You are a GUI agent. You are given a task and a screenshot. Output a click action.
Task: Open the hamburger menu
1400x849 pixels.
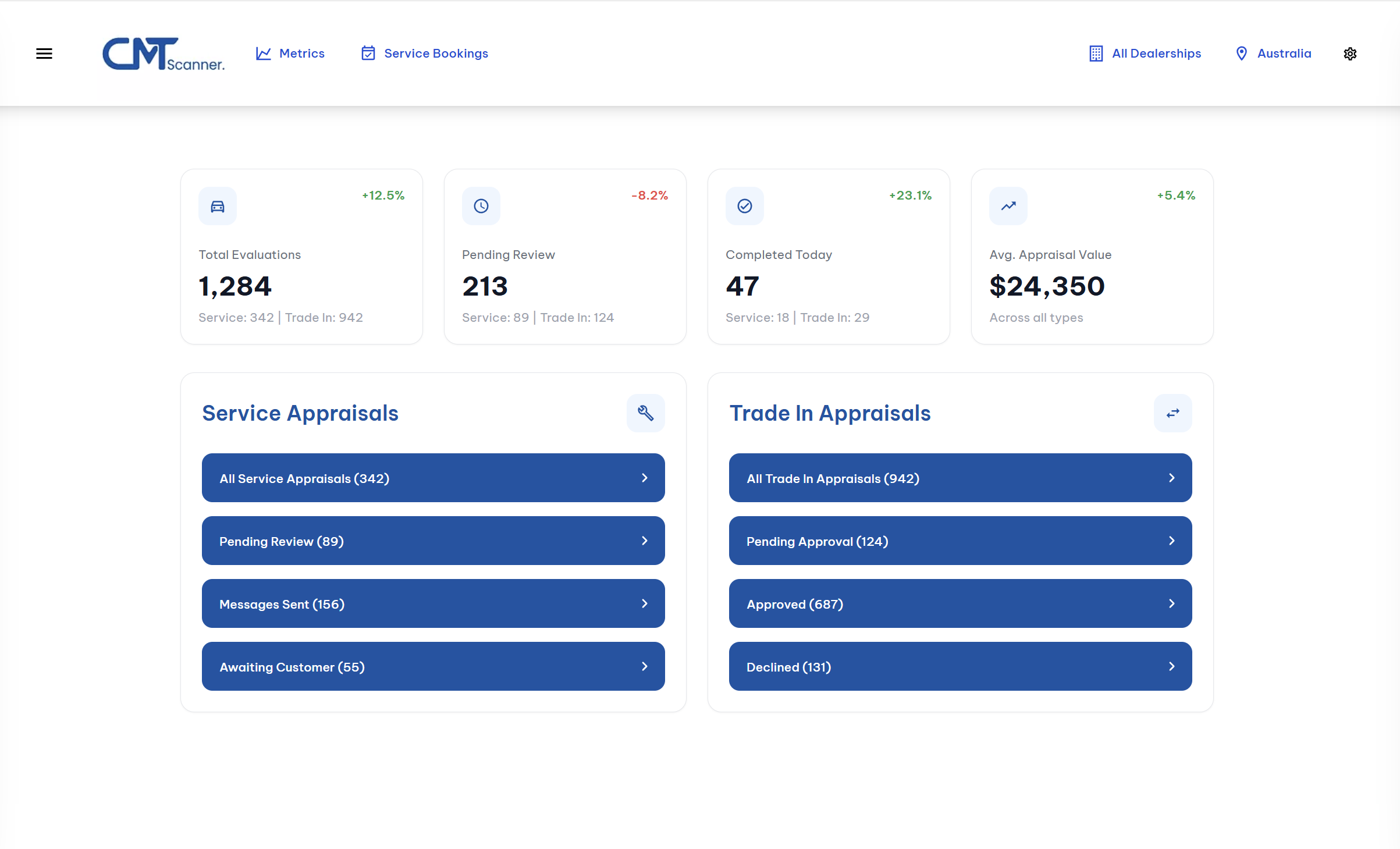pos(44,54)
